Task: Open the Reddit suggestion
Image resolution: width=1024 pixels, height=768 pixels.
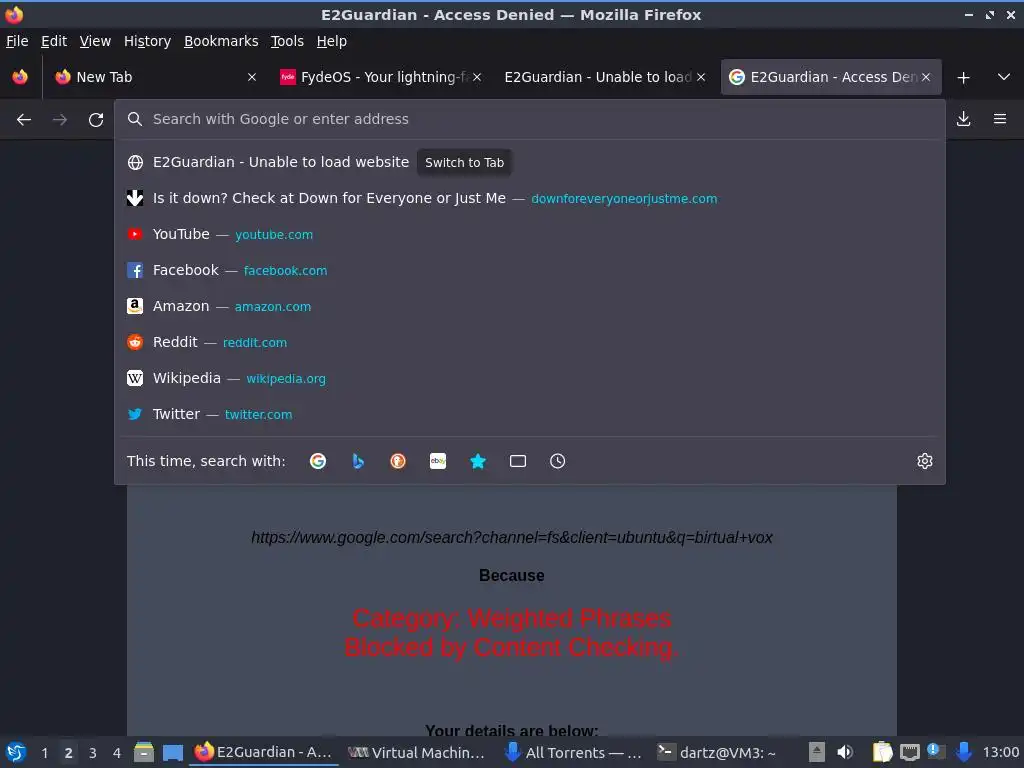Action: click(530, 342)
